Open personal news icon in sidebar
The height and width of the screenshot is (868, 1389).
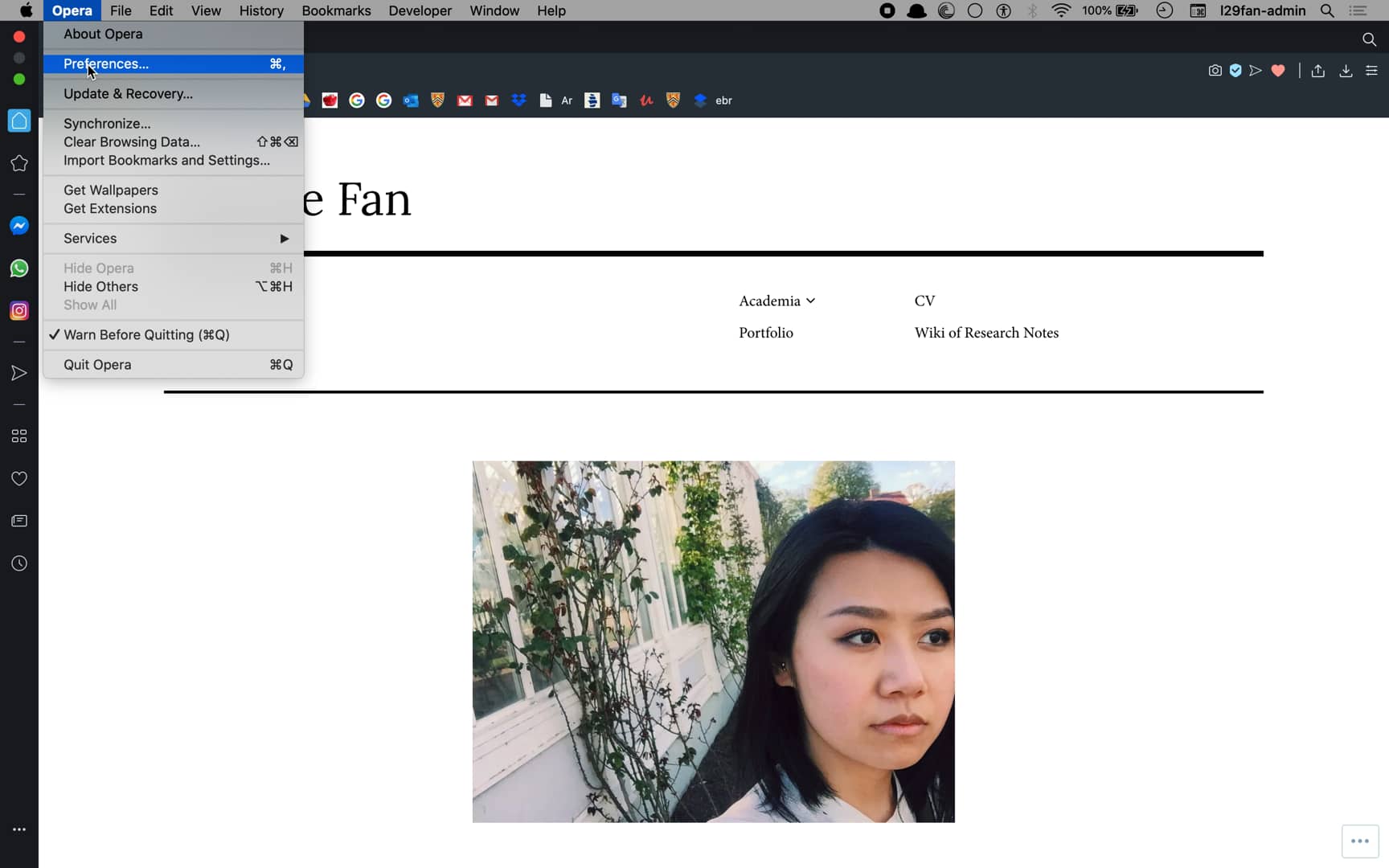19,521
